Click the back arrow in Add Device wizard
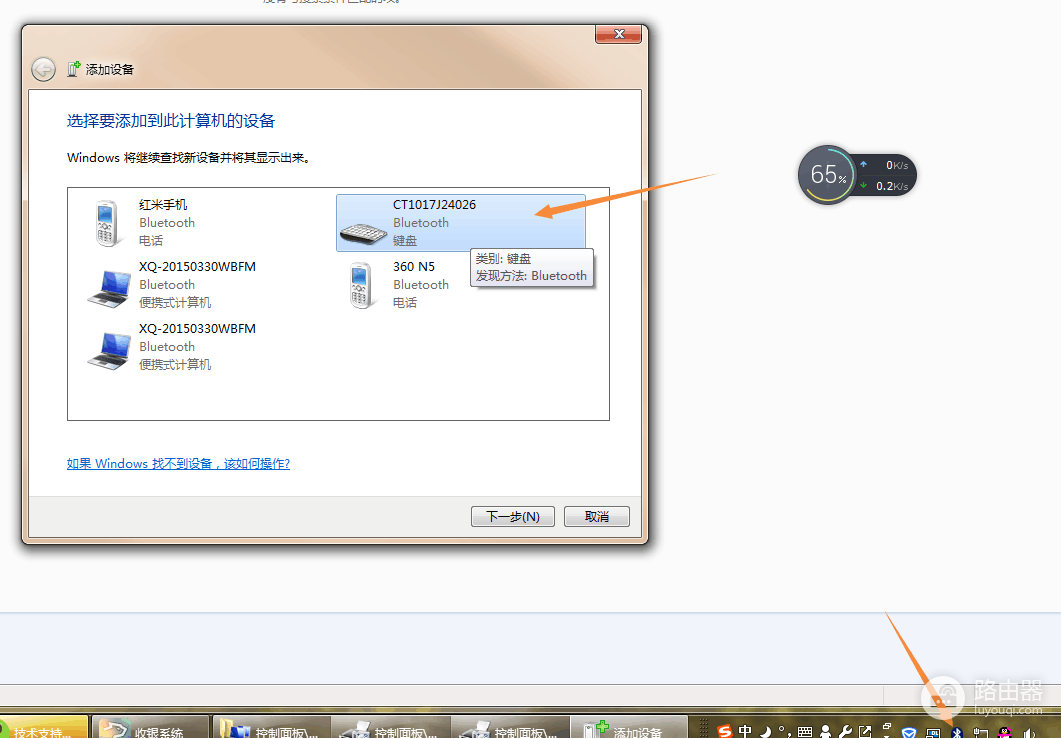 (x=43, y=69)
